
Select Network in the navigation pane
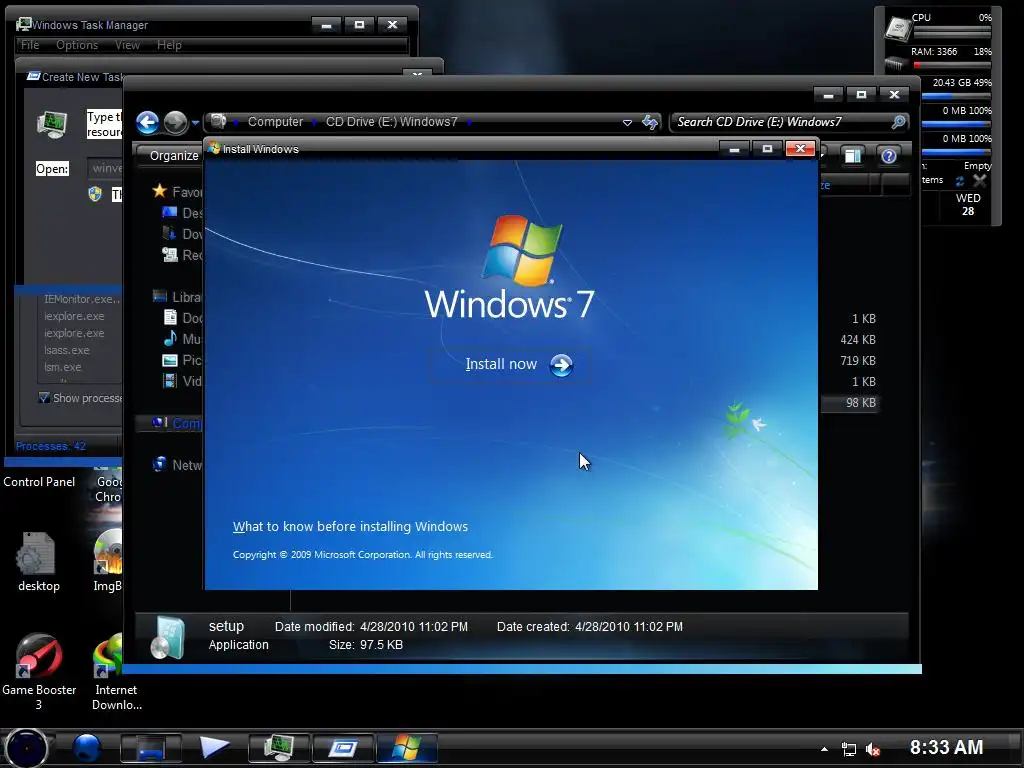click(177, 465)
